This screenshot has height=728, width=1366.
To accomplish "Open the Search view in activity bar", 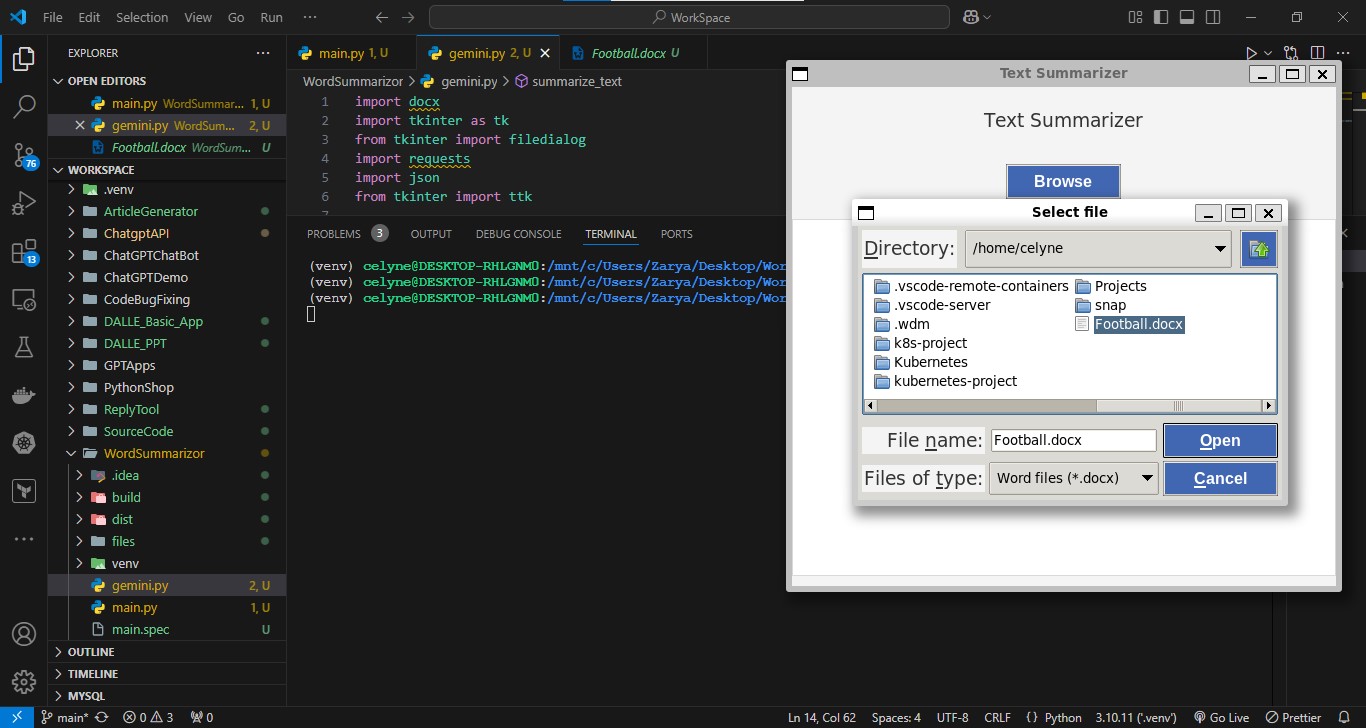I will click(23, 105).
